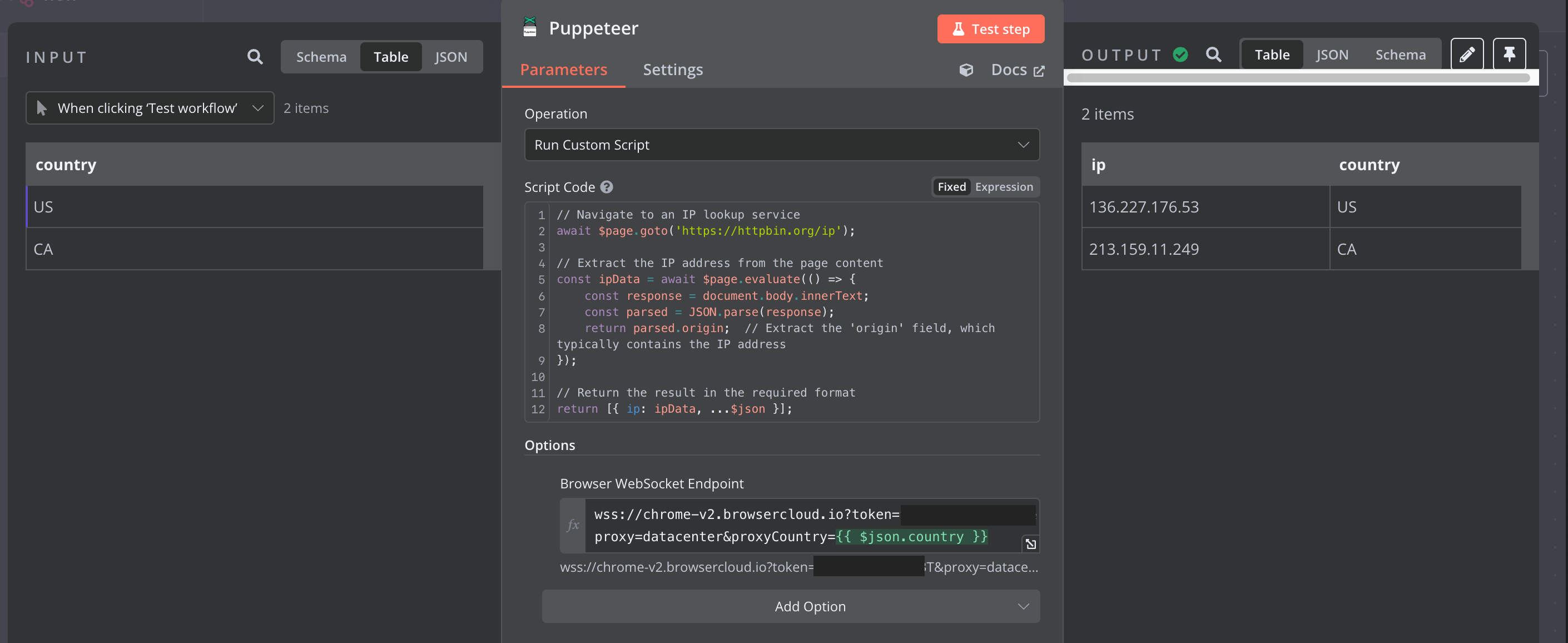This screenshot has height=643, width=1568.
Task: Click the Test step button
Action: [990, 29]
